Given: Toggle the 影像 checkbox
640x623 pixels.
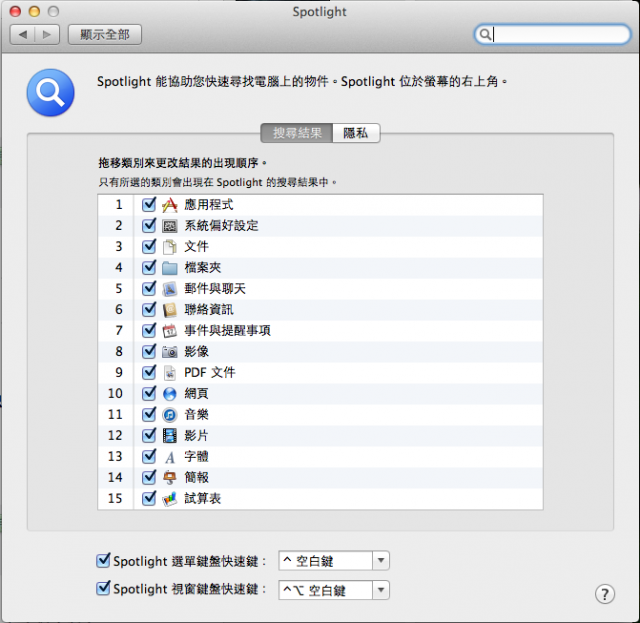Looking at the screenshot, I should pyautogui.click(x=149, y=351).
